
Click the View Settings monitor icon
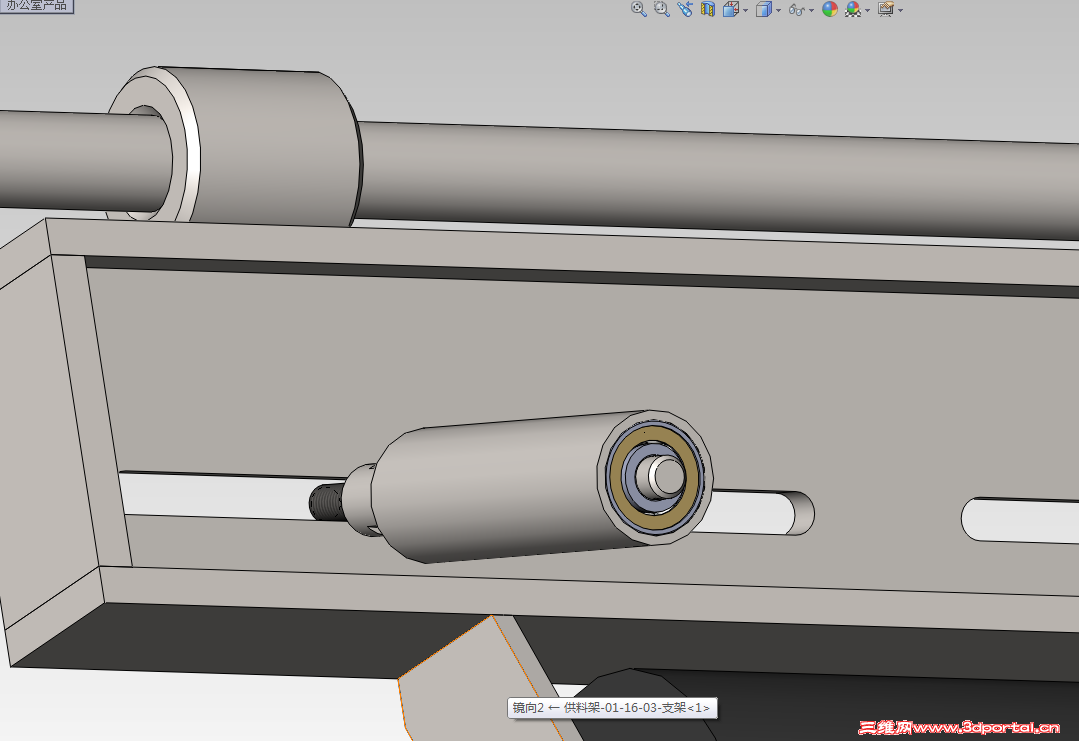(886, 9)
